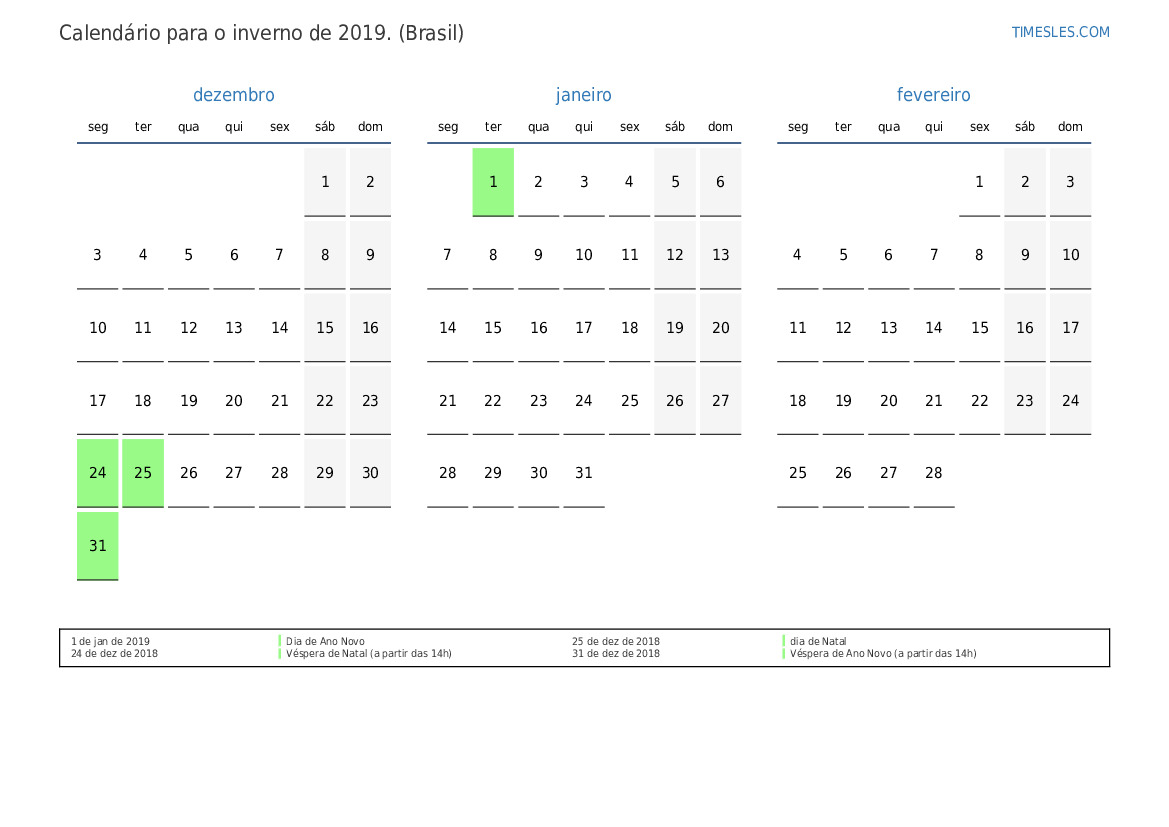The image size is (1169, 827).
Task: Select highlighted January 1 holiday cell
Action: click(x=493, y=182)
